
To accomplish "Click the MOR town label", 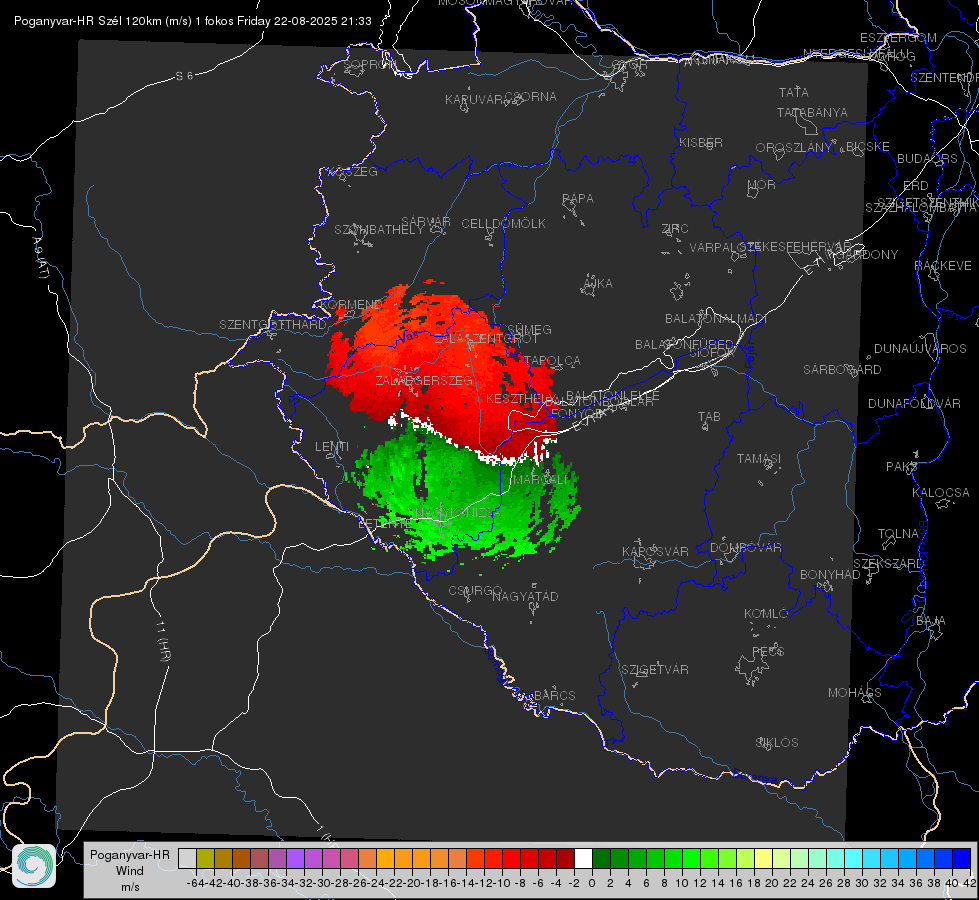I will point(761,185).
